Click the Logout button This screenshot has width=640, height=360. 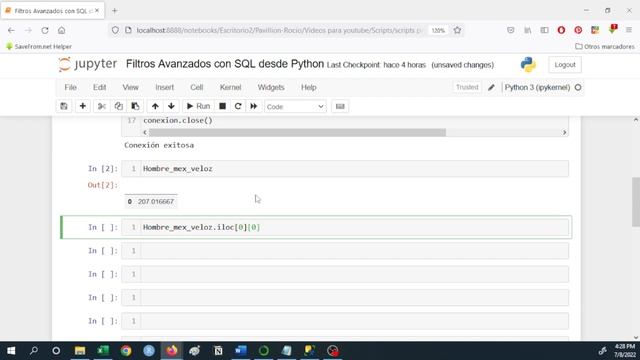click(x=565, y=64)
